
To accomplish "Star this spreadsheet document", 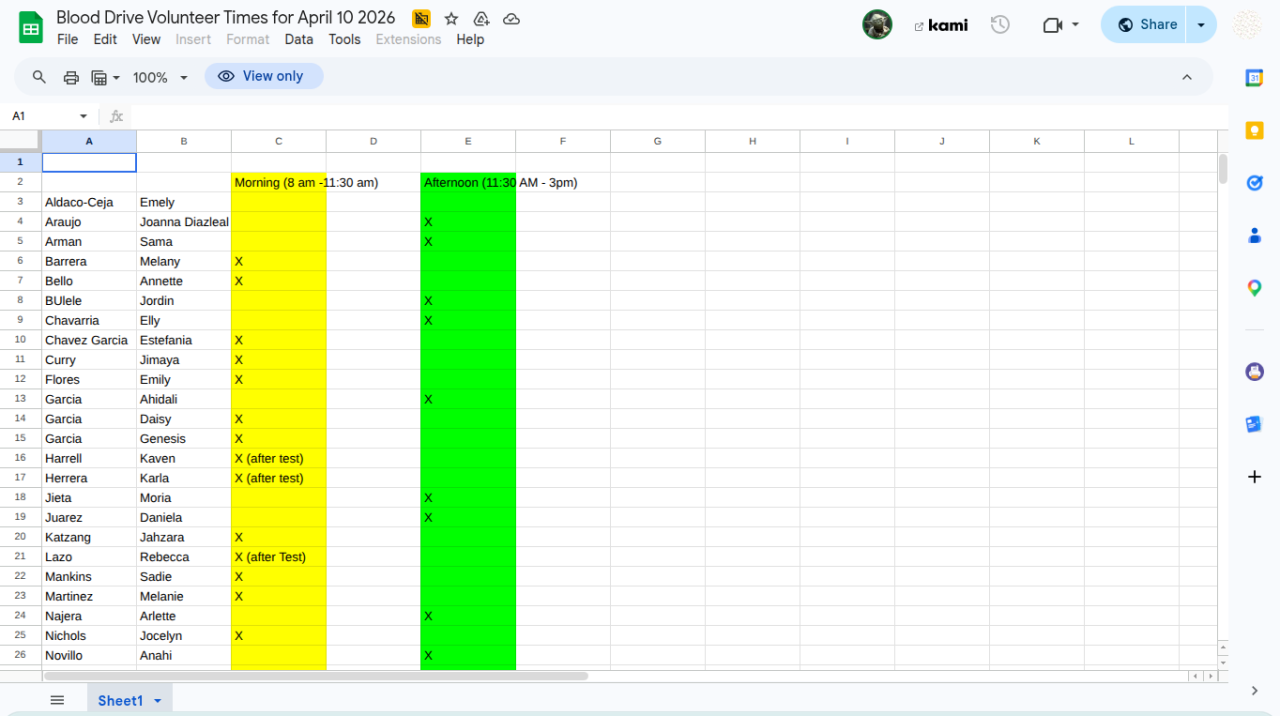I will coord(451,19).
